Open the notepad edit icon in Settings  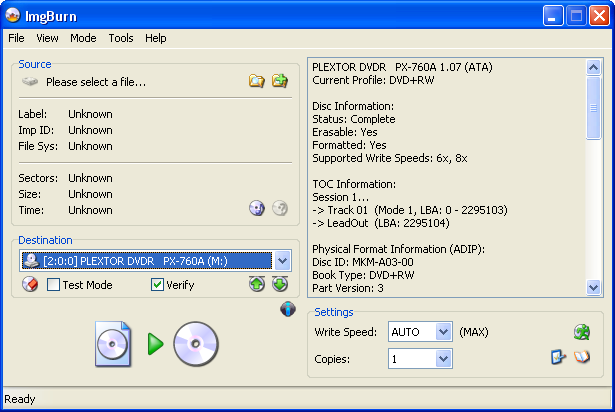(558, 357)
